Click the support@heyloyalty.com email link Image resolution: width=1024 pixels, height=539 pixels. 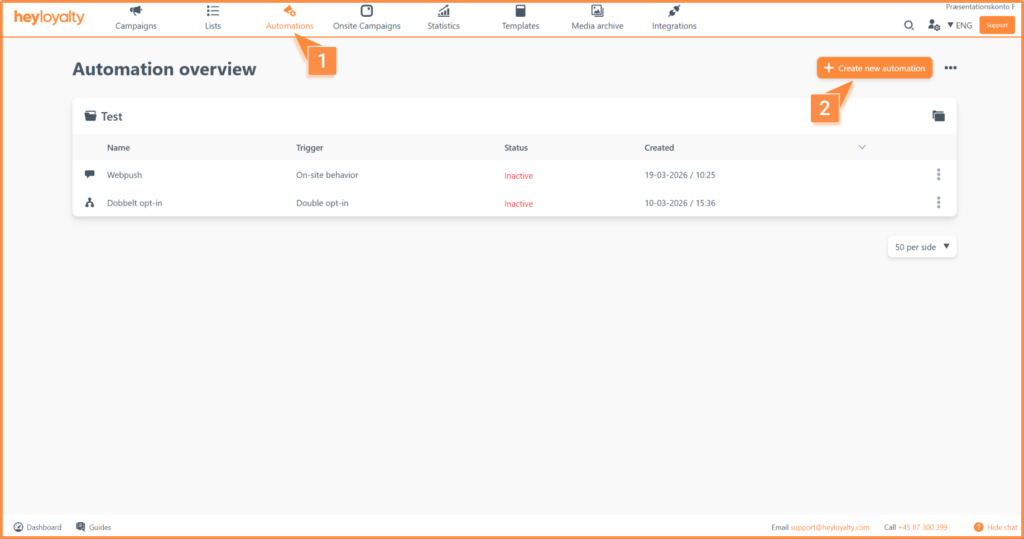click(x=830, y=527)
